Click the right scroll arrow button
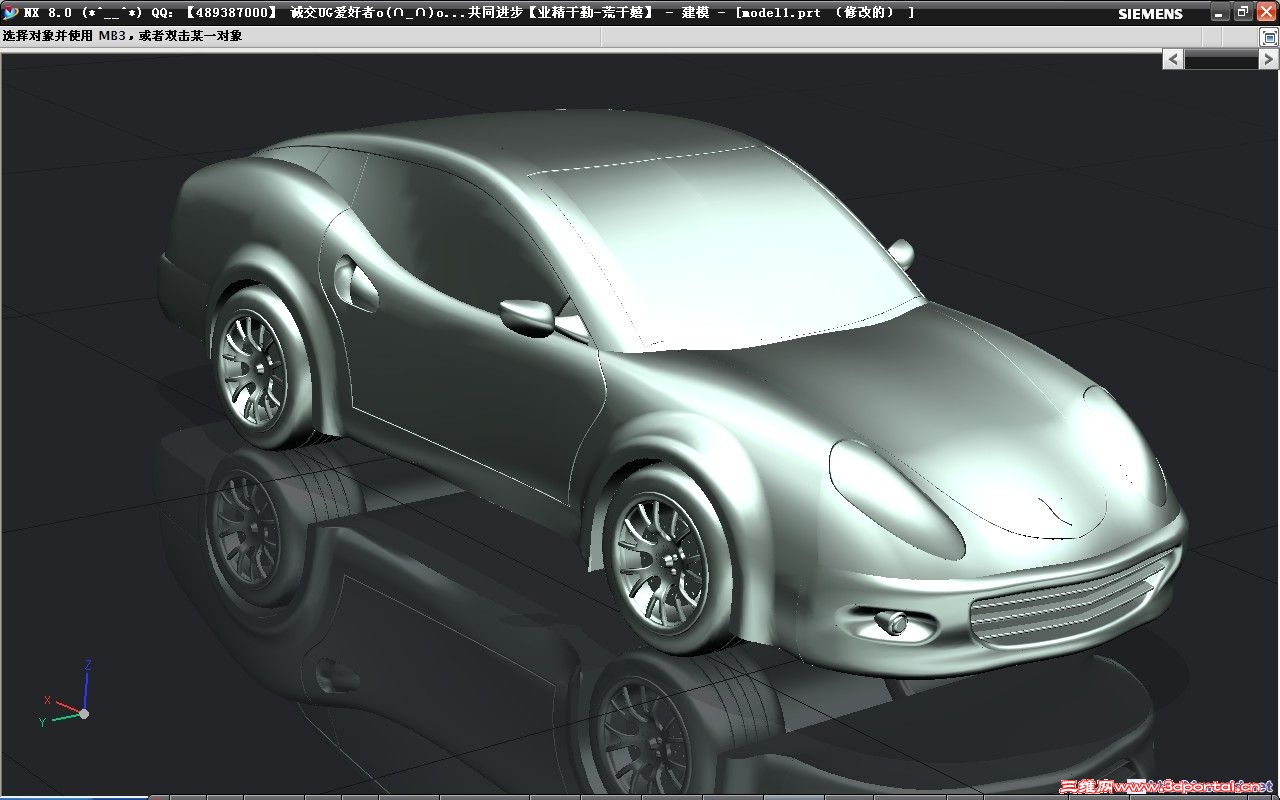The width and height of the screenshot is (1280, 800). (1267, 60)
